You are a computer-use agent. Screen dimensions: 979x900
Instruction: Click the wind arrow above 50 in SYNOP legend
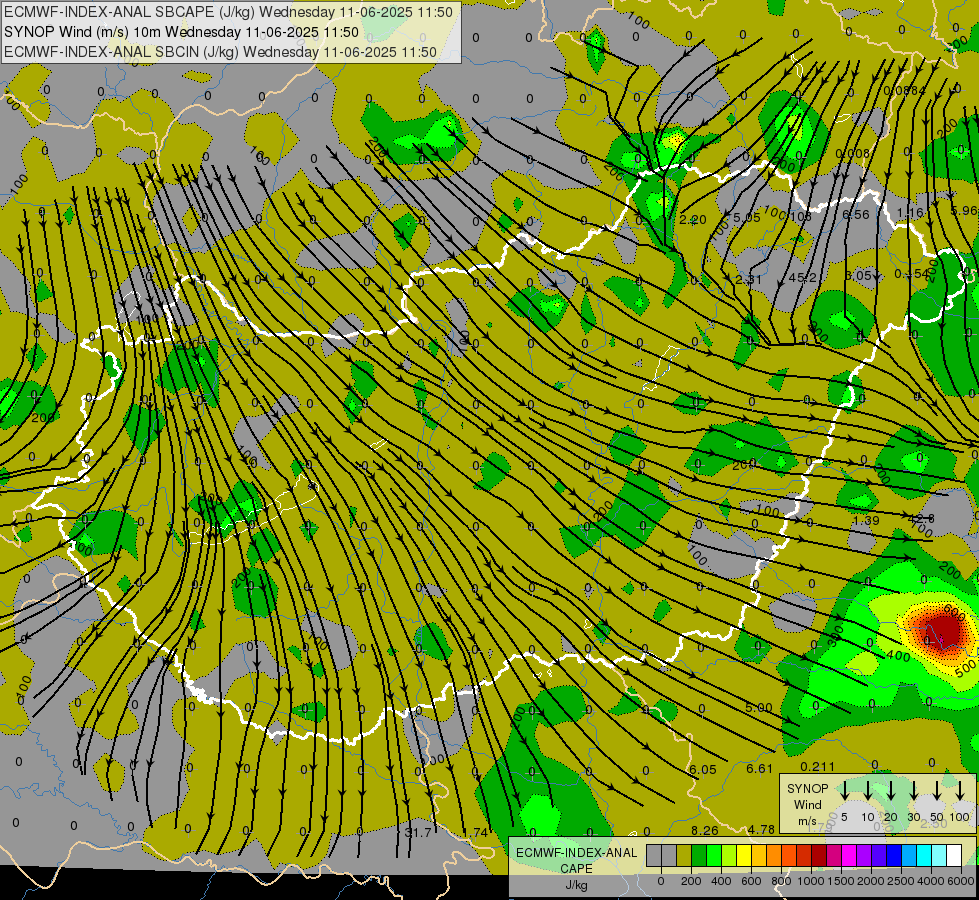coord(937,791)
